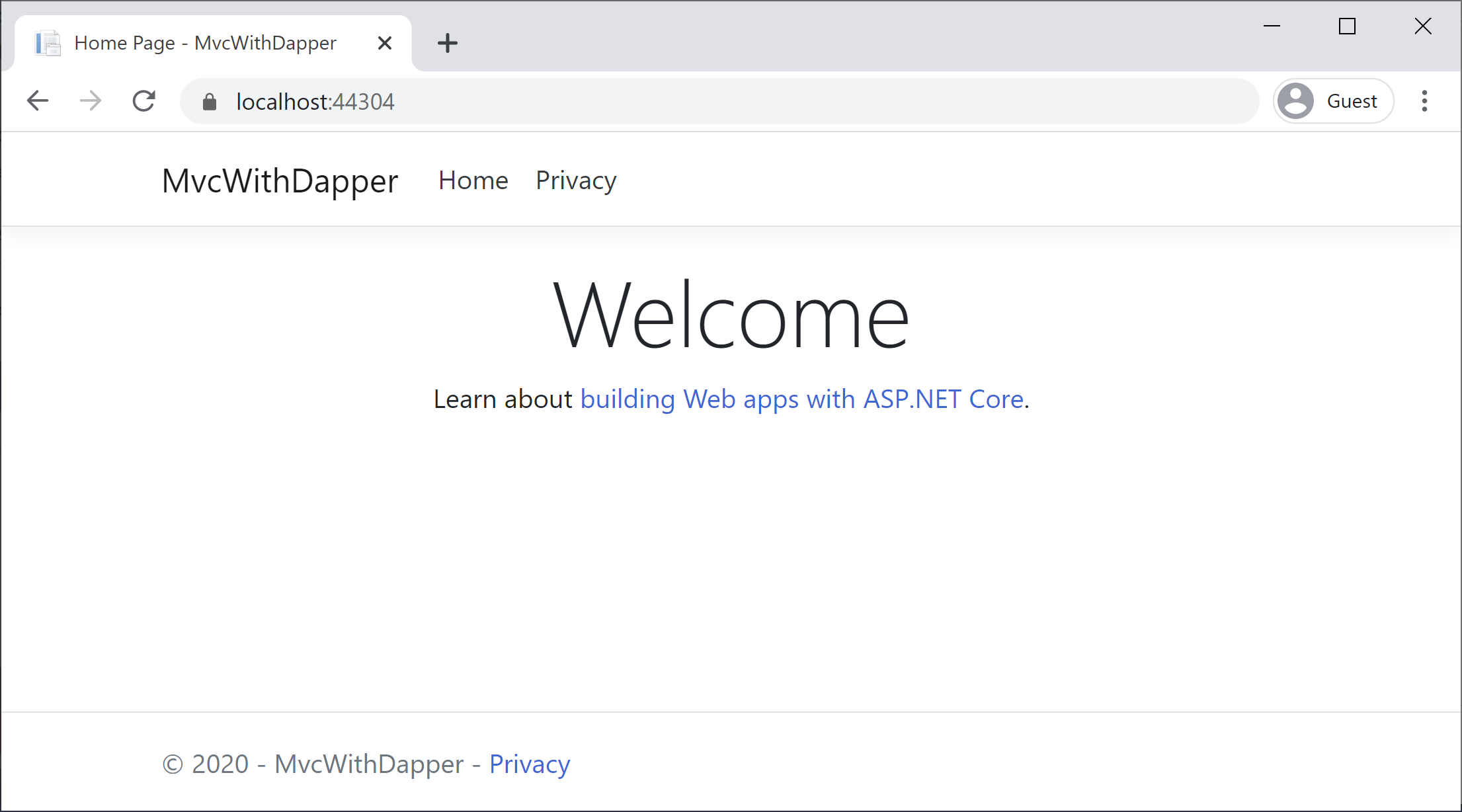Open Chrome three-dot menu
Screen dimensions: 1462x812
pos(1424,101)
